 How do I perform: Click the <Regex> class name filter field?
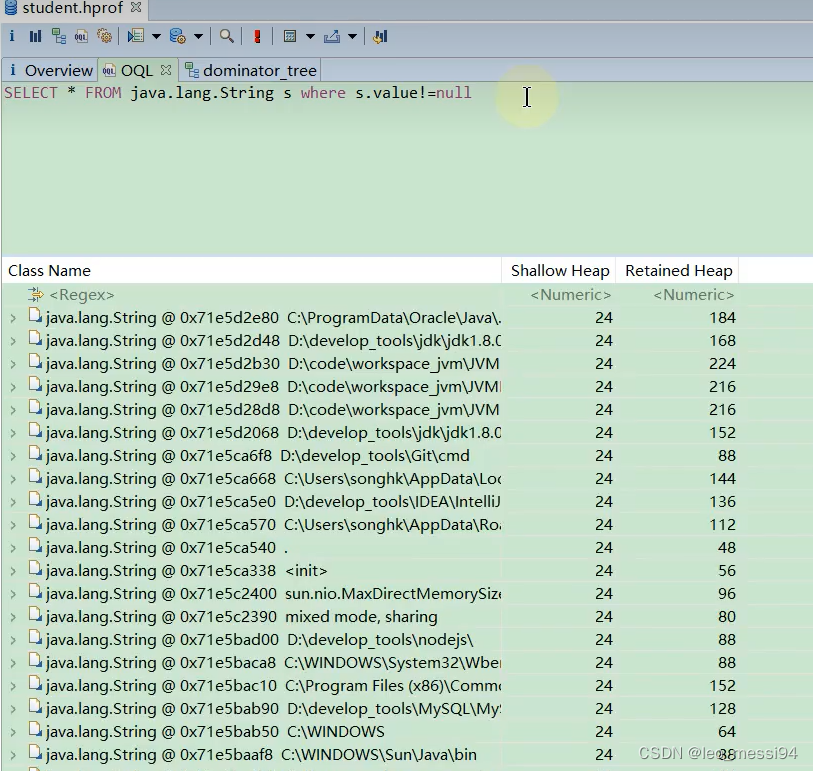[81, 295]
